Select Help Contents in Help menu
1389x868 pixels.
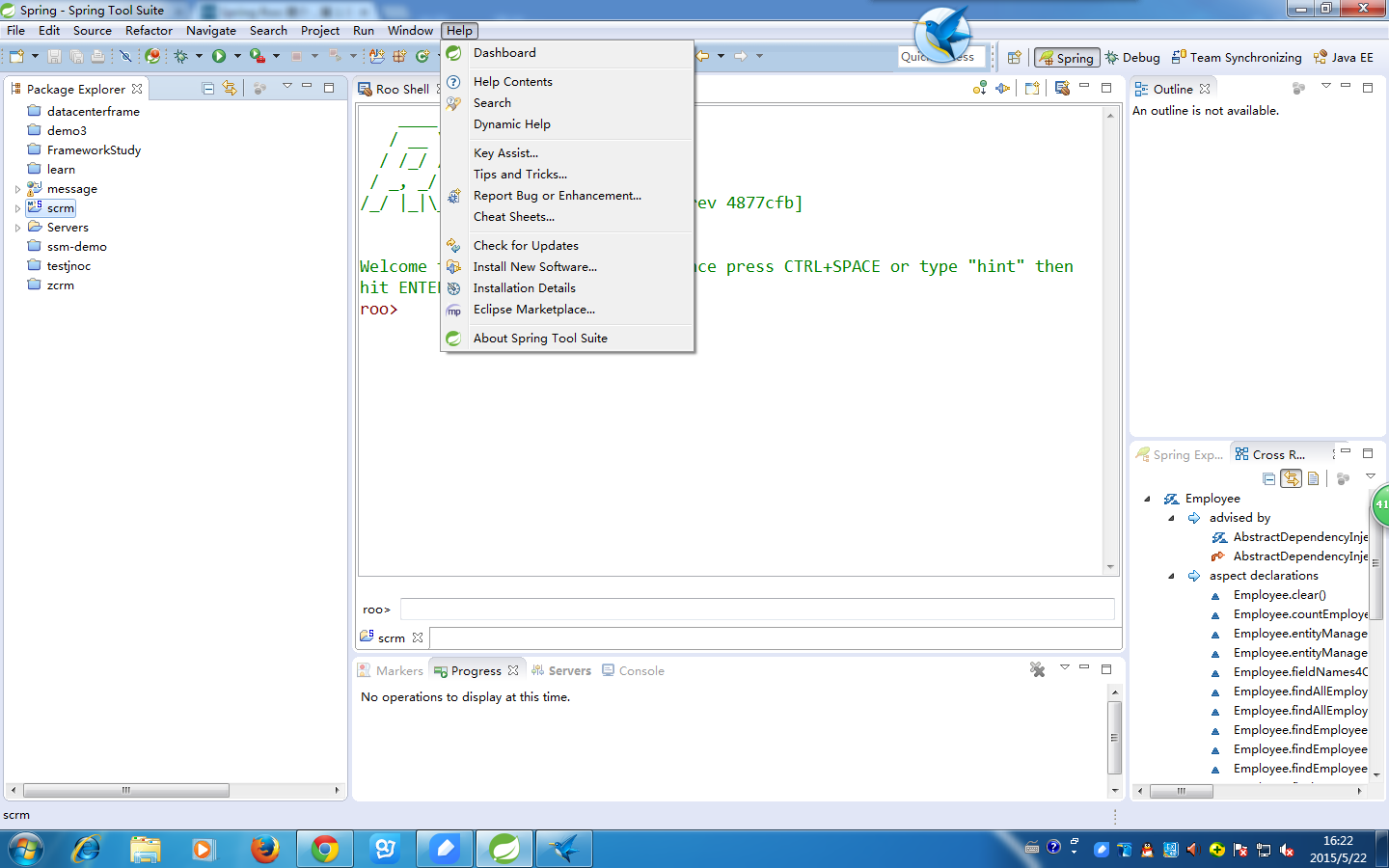(x=567, y=82)
